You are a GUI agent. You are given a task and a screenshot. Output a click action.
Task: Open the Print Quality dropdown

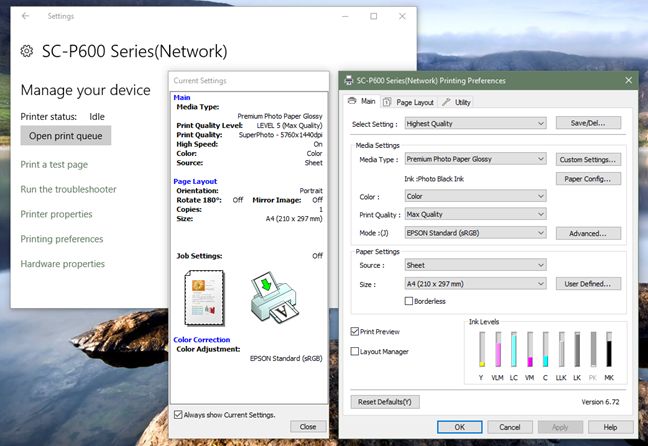tap(475, 214)
